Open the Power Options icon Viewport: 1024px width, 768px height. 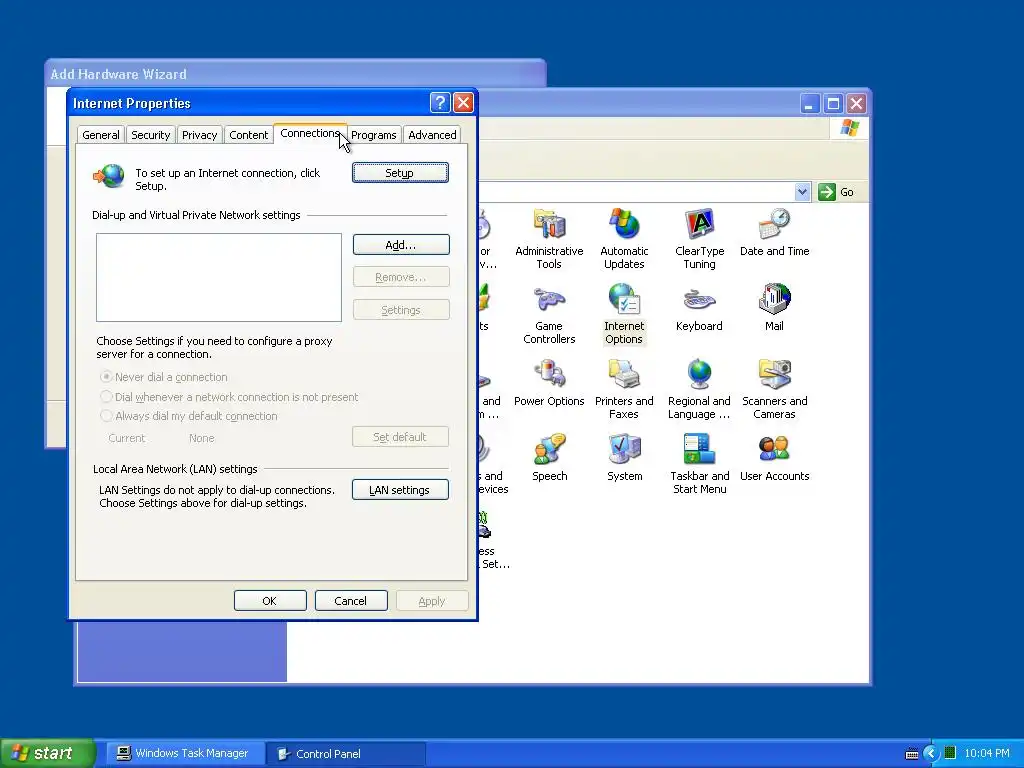[549, 383]
